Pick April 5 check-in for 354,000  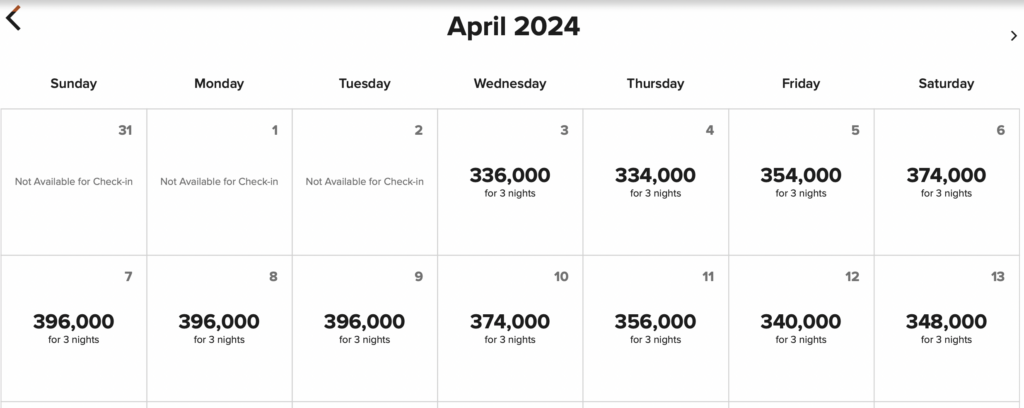[801, 181]
